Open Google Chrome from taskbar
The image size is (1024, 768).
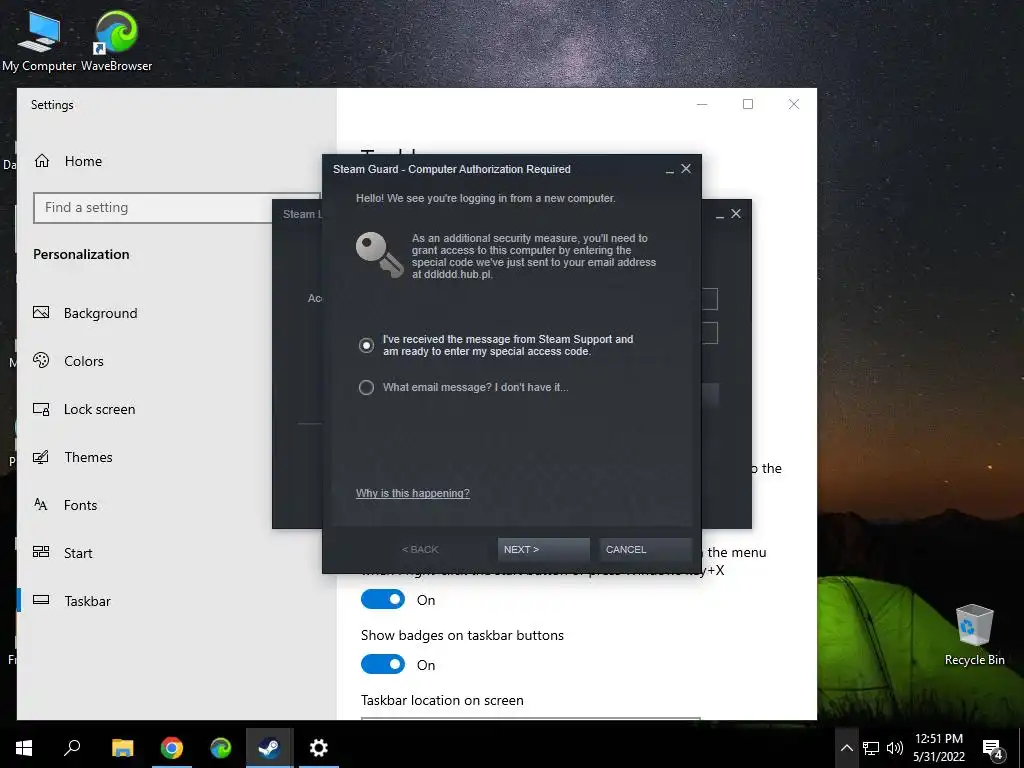(172, 748)
